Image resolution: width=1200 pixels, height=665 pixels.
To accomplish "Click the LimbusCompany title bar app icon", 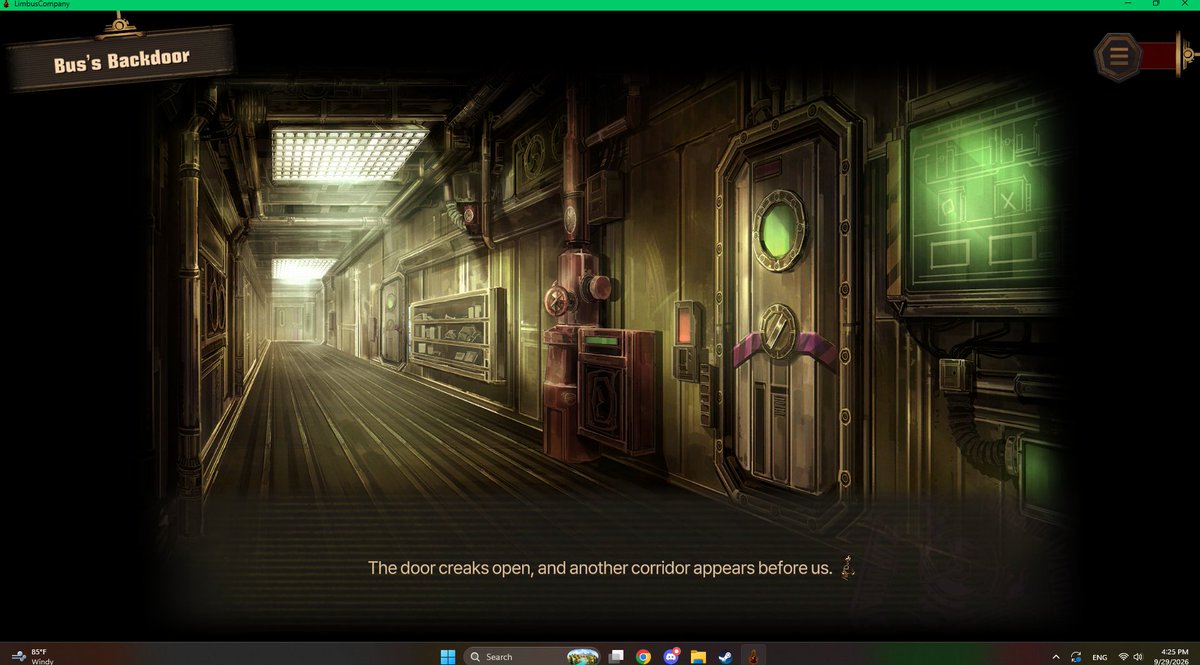I will tap(7, 4).
